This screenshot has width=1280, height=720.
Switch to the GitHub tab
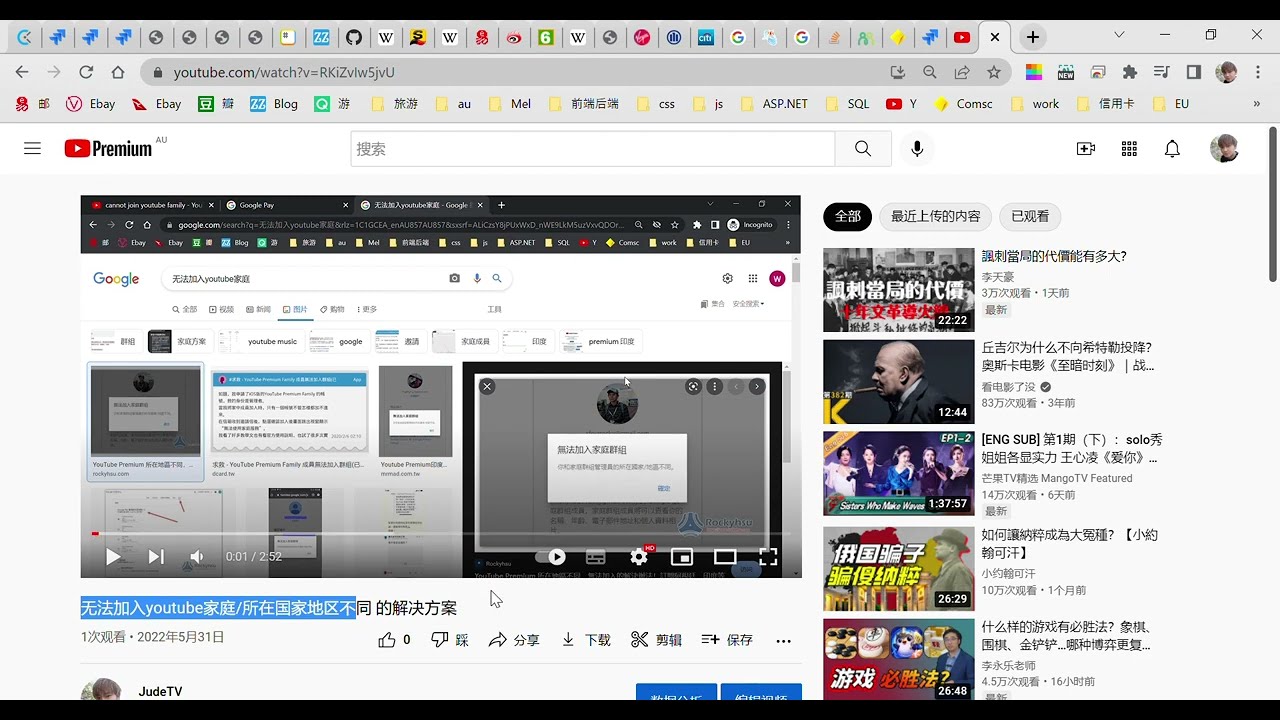[353, 37]
